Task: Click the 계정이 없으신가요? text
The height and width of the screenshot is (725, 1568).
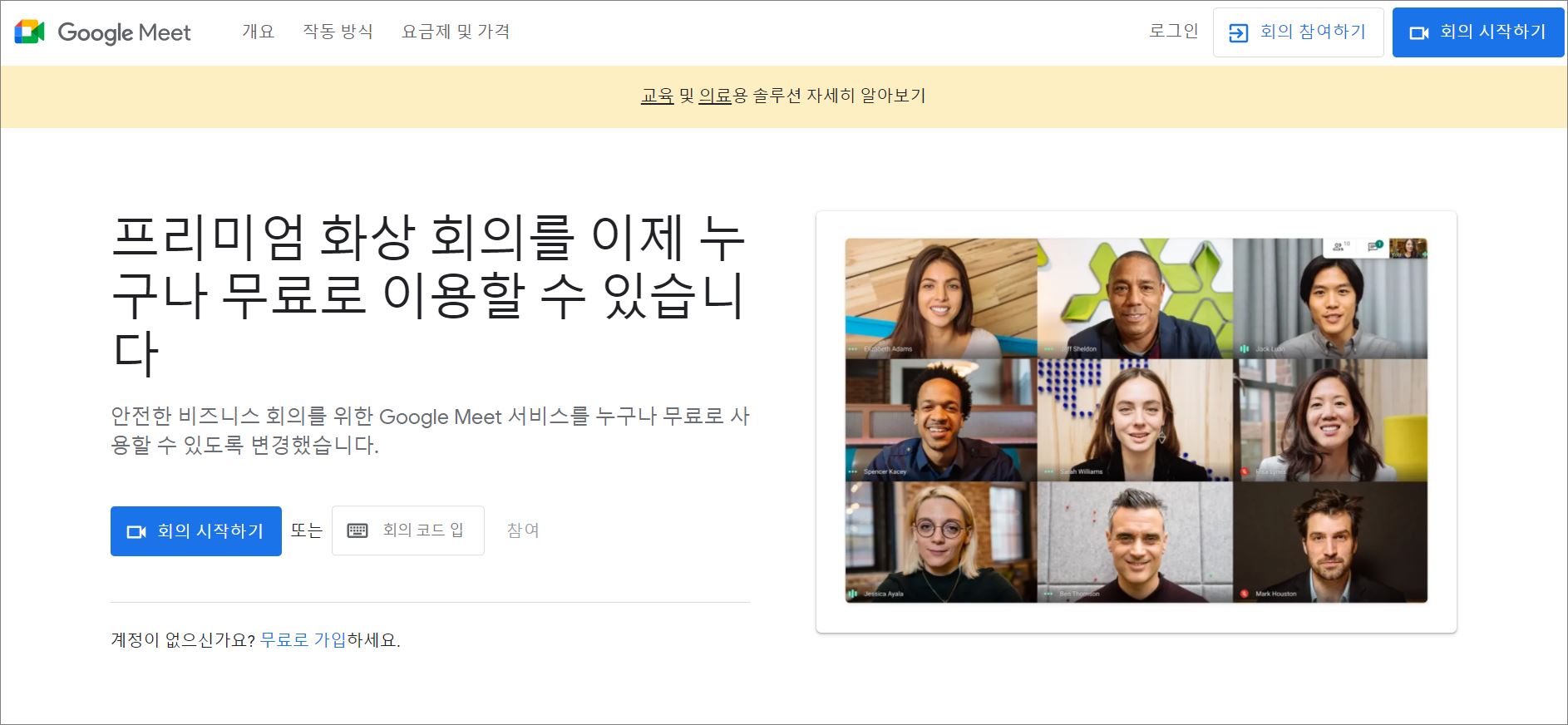Action: click(x=183, y=640)
